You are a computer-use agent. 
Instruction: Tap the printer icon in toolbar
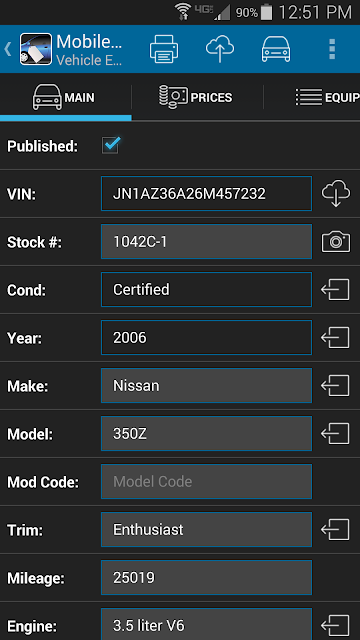[164, 49]
